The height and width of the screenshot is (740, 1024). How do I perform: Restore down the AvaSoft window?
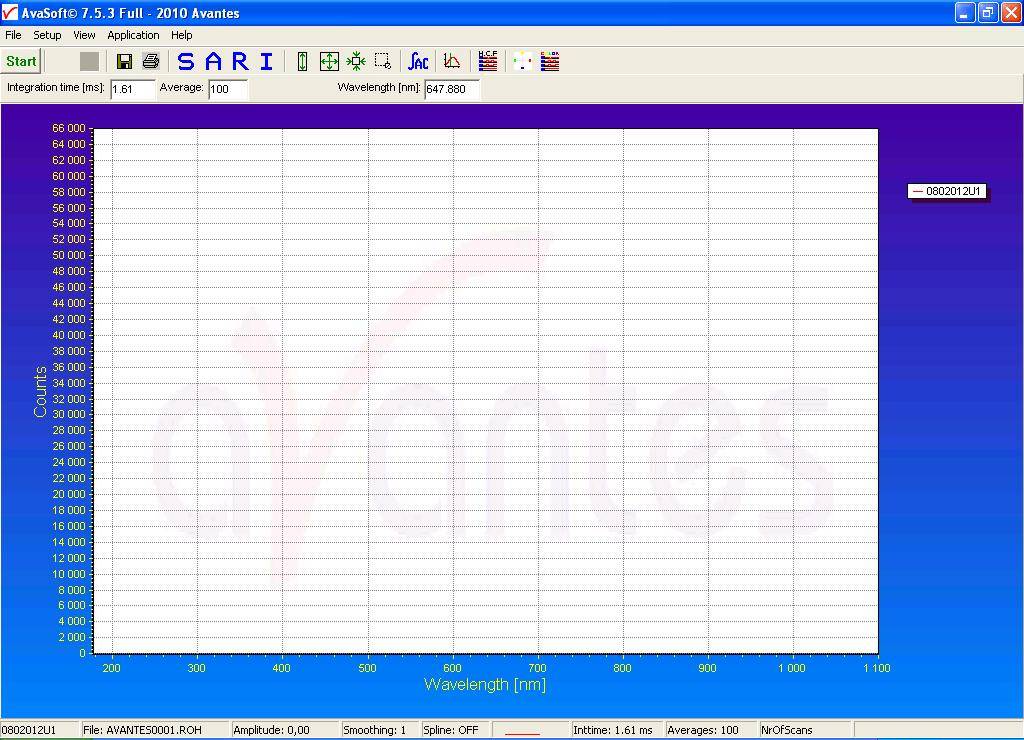point(988,12)
